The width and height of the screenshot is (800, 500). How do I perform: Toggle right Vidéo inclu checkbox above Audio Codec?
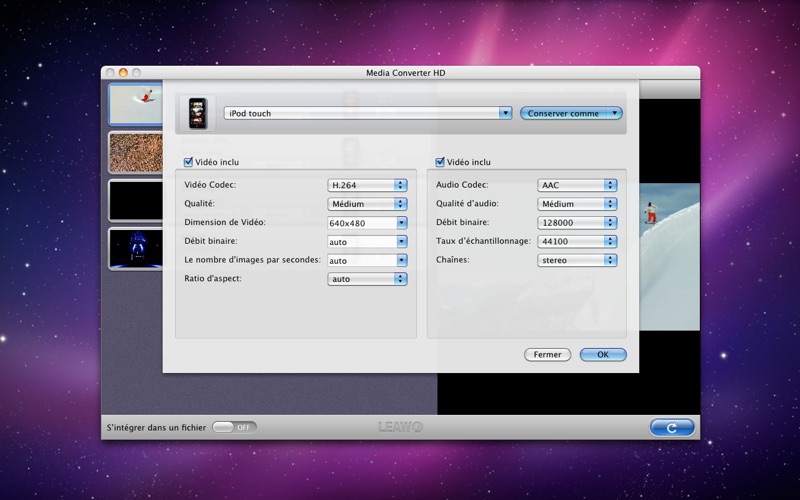click(x=440, y=162)
